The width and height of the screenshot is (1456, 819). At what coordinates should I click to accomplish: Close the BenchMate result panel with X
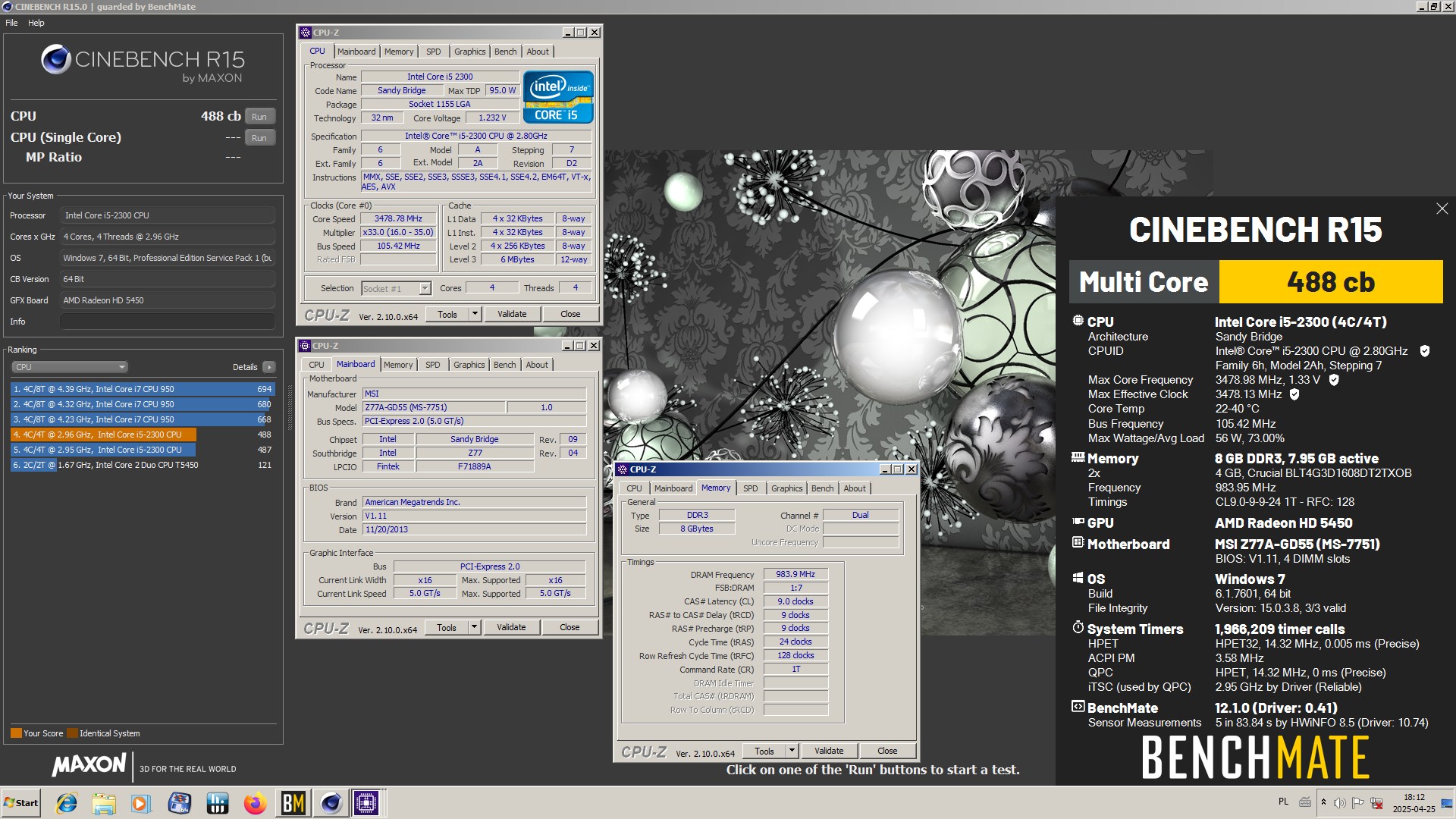click(x=1442, y=209)
